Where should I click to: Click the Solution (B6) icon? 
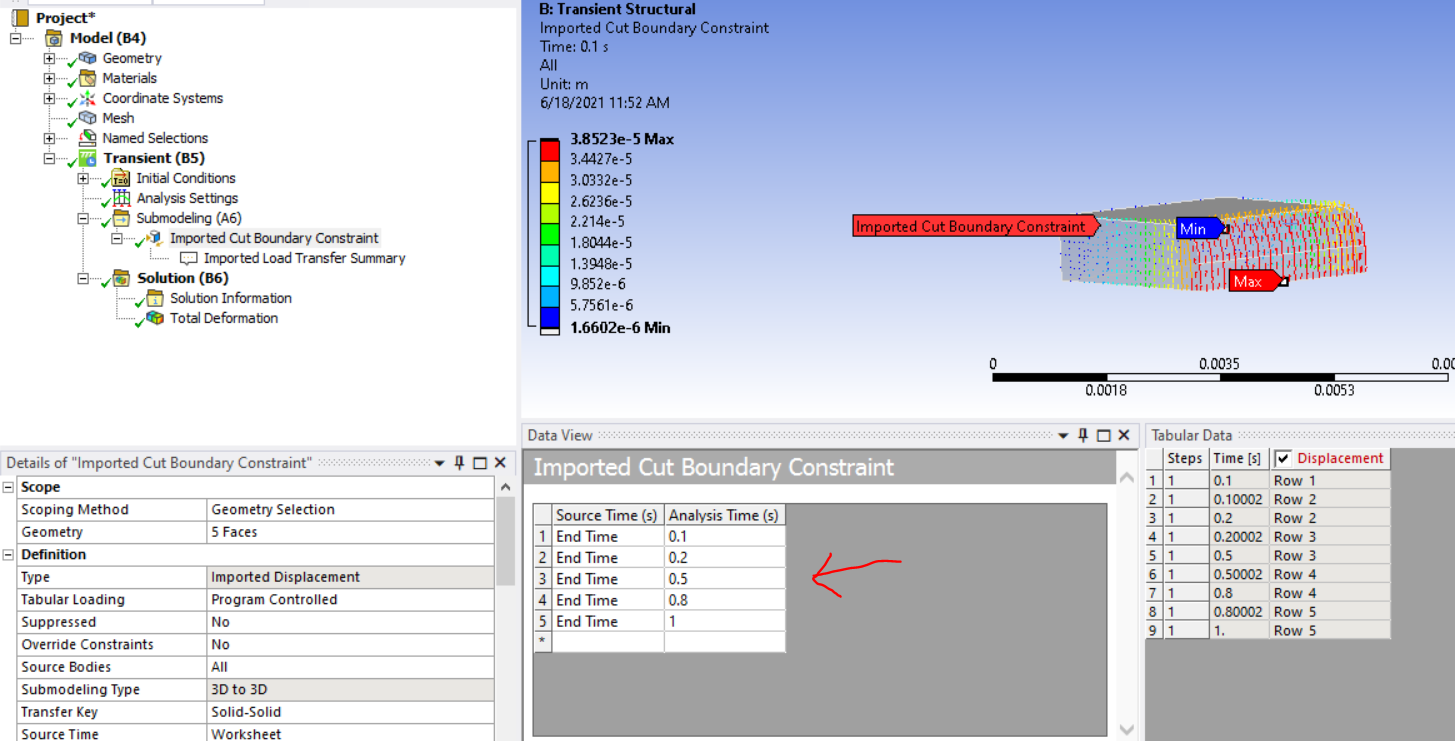[x=121, y=278]
